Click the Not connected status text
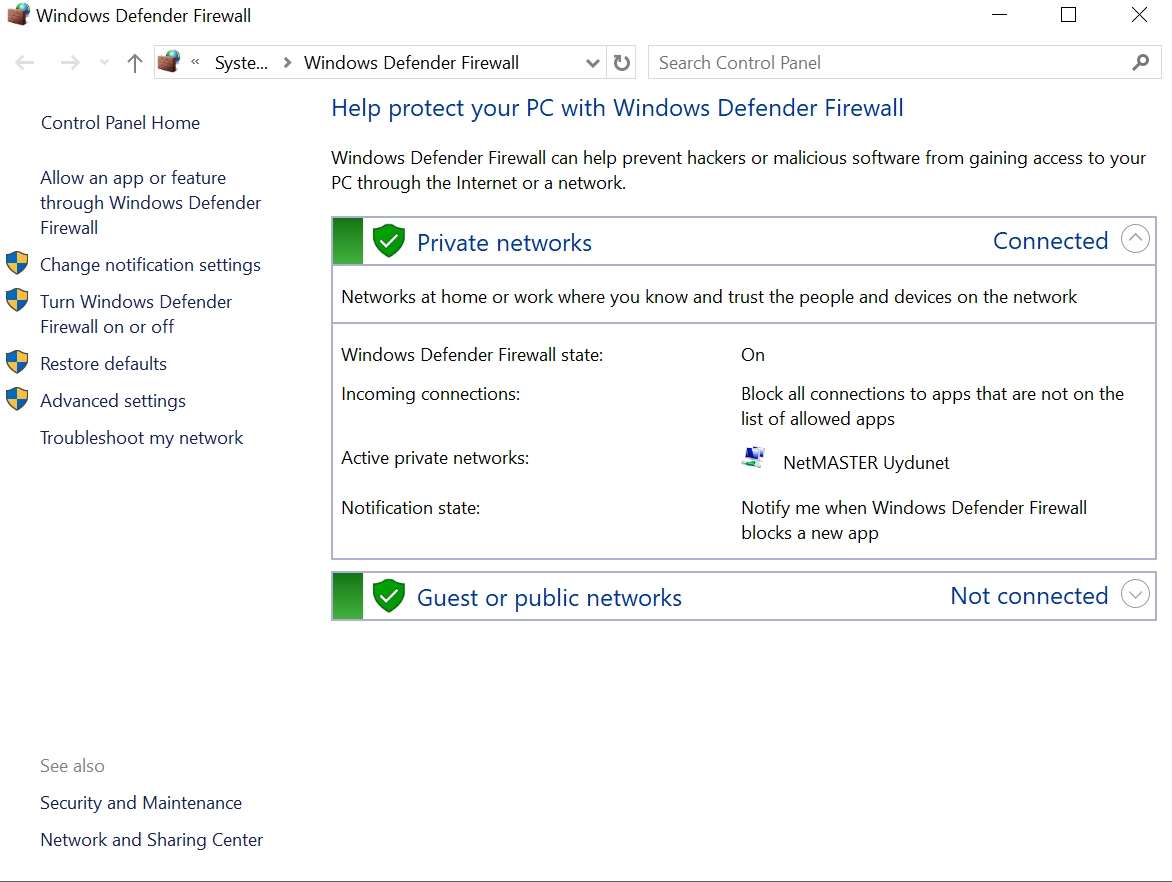This screenshot has width=1172, height=882. tap(1029, 596)
